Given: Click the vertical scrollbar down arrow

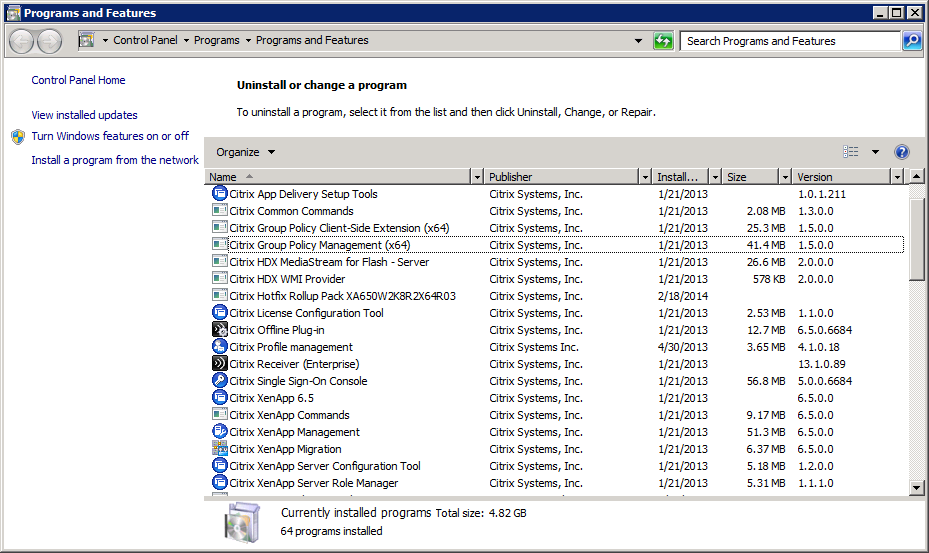Looking at the screenshot, I should pyautogui.click(x=916, y=487).
